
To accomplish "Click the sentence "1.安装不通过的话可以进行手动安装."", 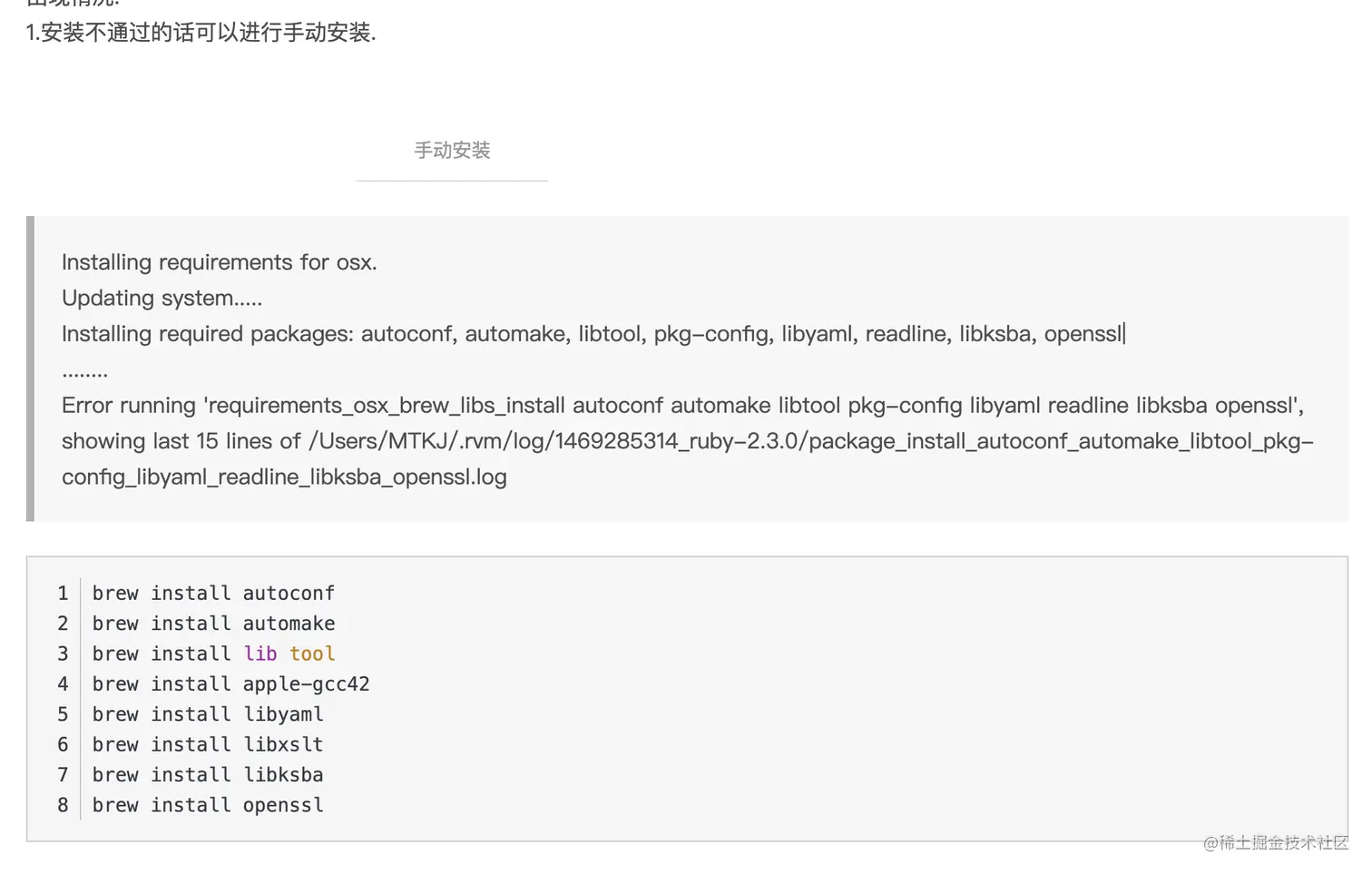I will click(201, 34).
